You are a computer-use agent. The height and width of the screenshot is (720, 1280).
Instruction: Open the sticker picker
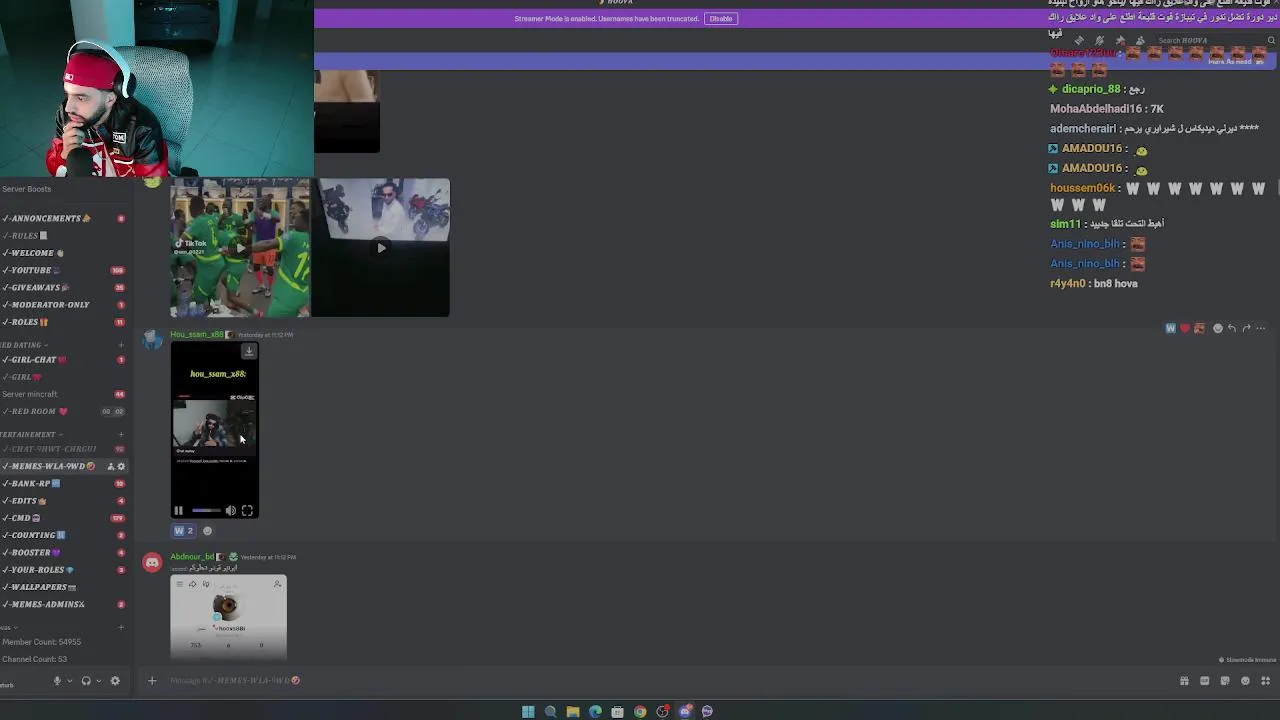click(x=1225, y=681)
